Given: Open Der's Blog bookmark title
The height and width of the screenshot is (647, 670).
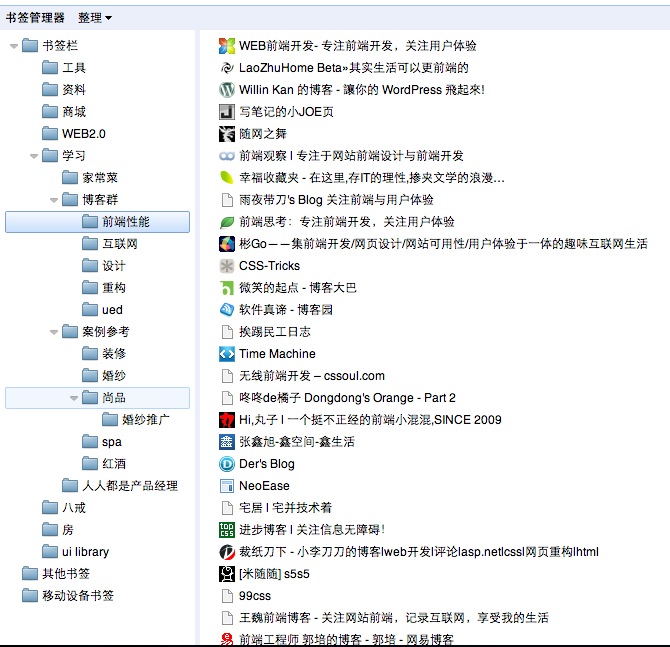Looking at the screenshot, I should (267, 464).
